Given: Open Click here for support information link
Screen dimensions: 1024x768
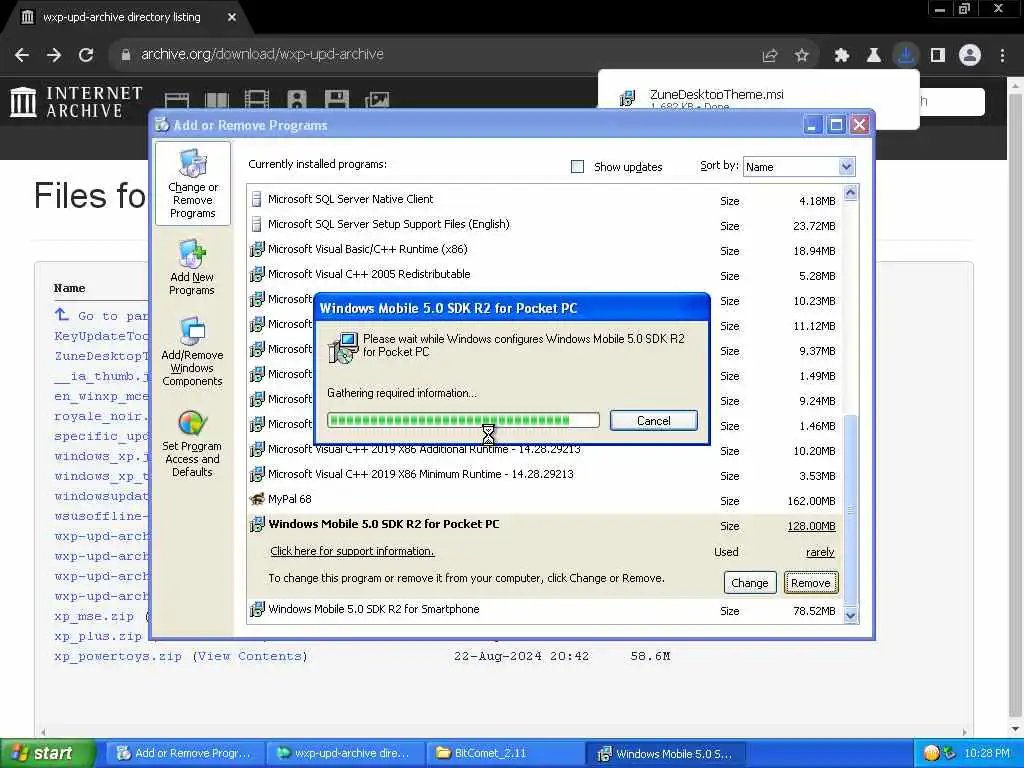Looking at the screenshot, I should (x=352, y=551).
